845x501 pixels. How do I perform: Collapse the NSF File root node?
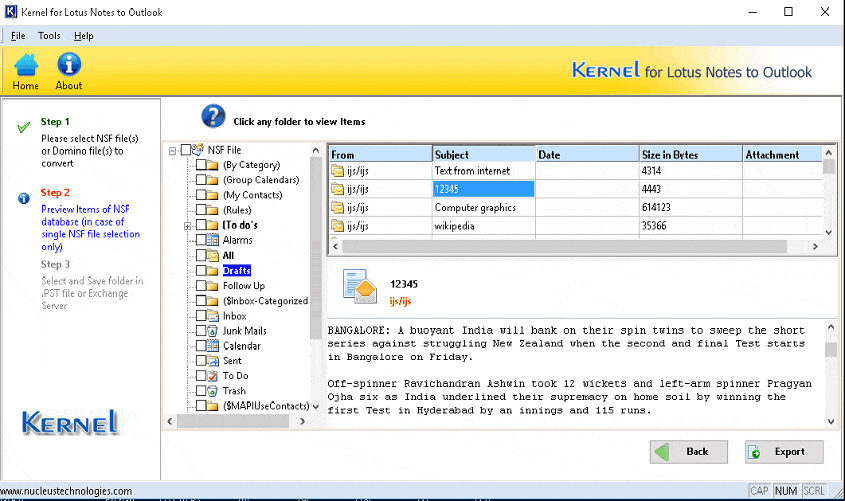[x=174, y=150]
